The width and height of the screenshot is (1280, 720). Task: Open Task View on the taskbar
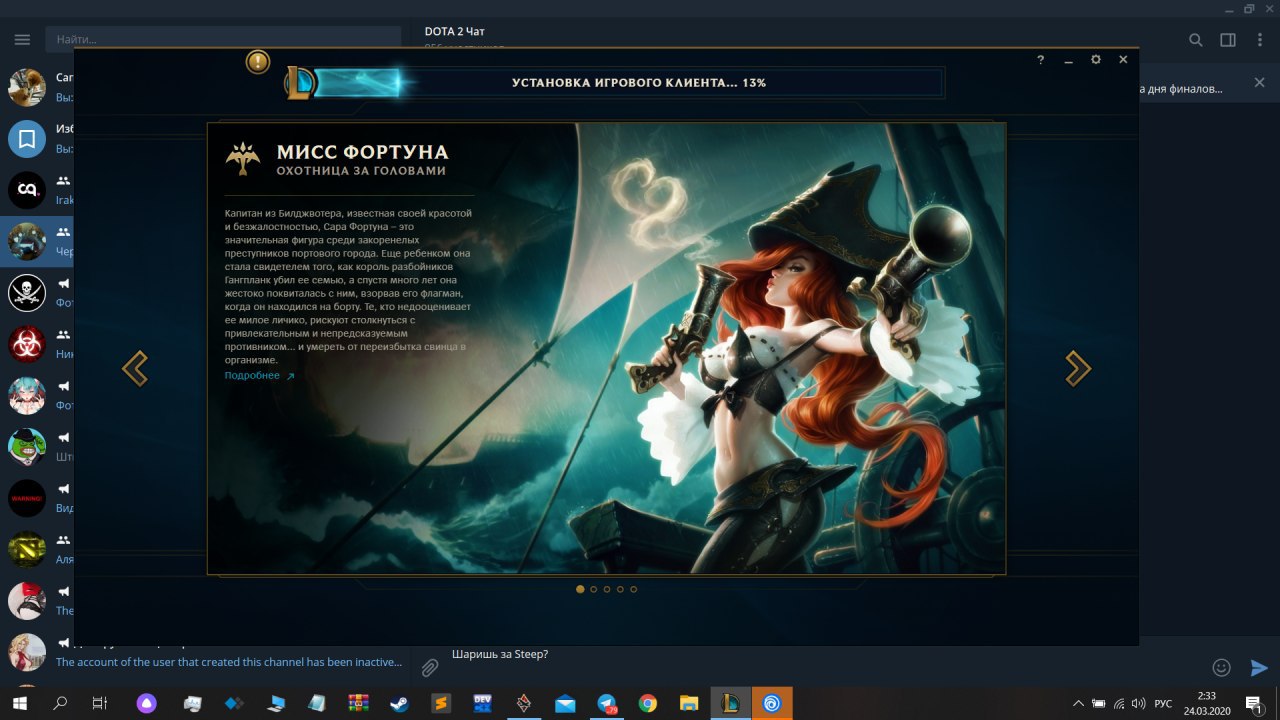(x=99, y=703)
